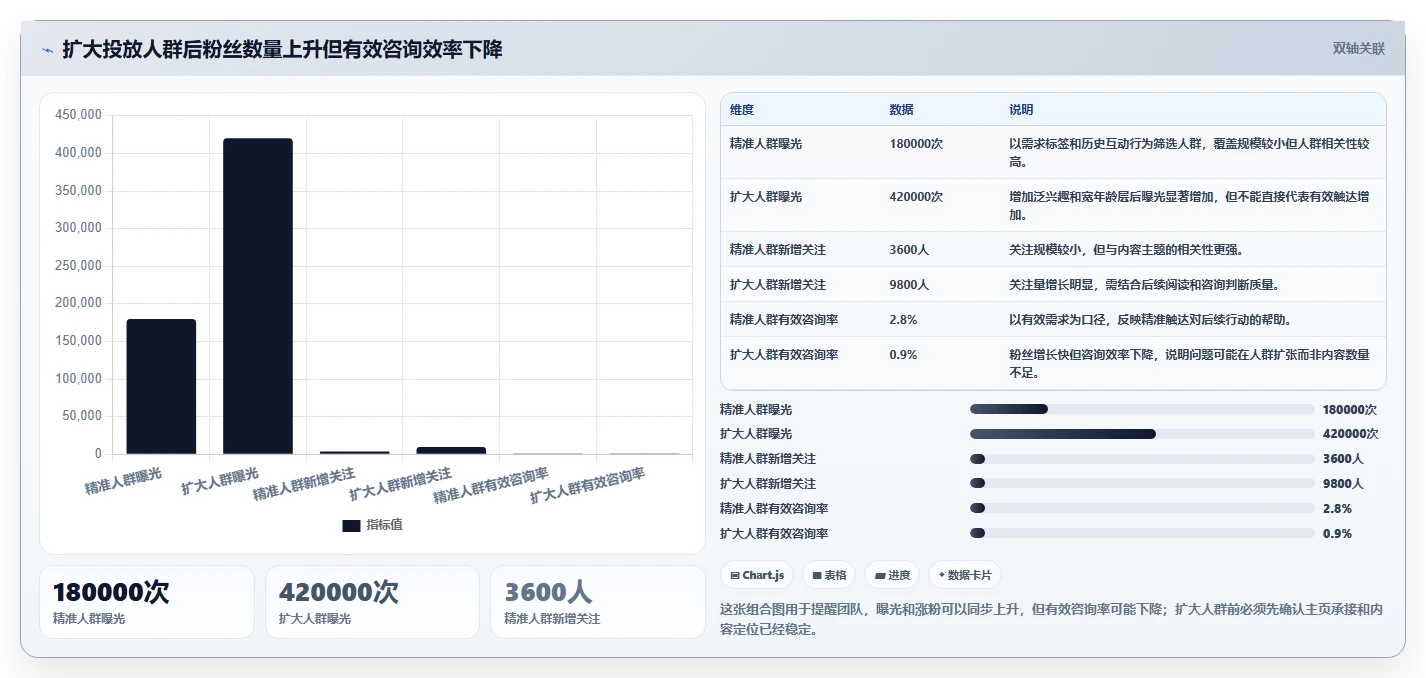1426x678 pixels.
Task: Click table cell 9800人
Action: (x=909, y=285)
